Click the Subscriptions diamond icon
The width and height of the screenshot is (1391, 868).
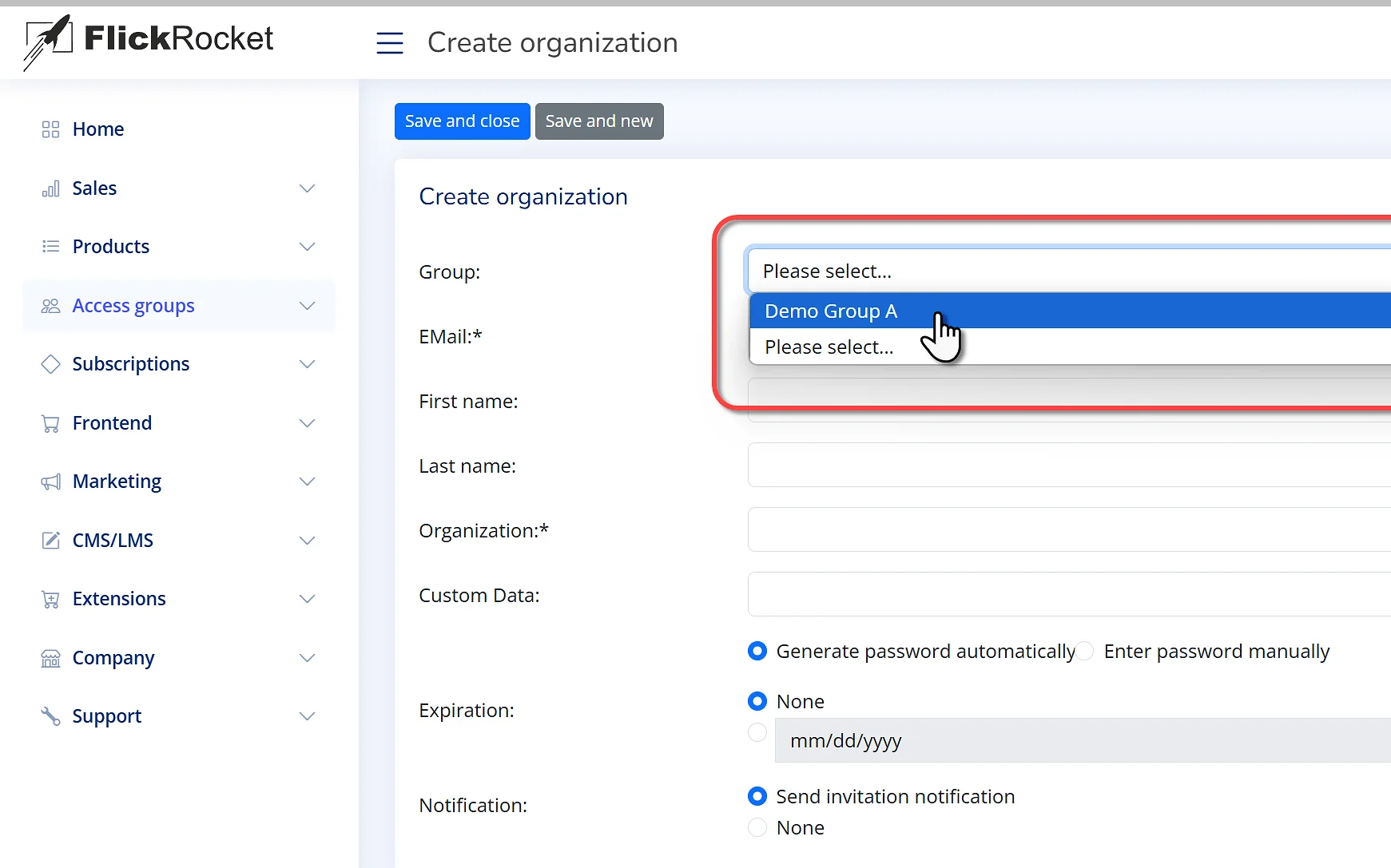[50, 364]
